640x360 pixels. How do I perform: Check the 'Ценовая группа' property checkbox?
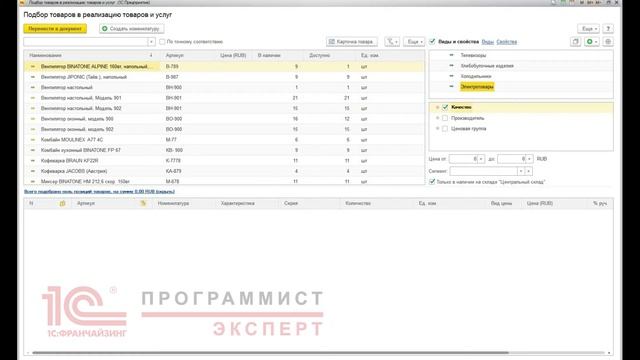click(445, 129)
